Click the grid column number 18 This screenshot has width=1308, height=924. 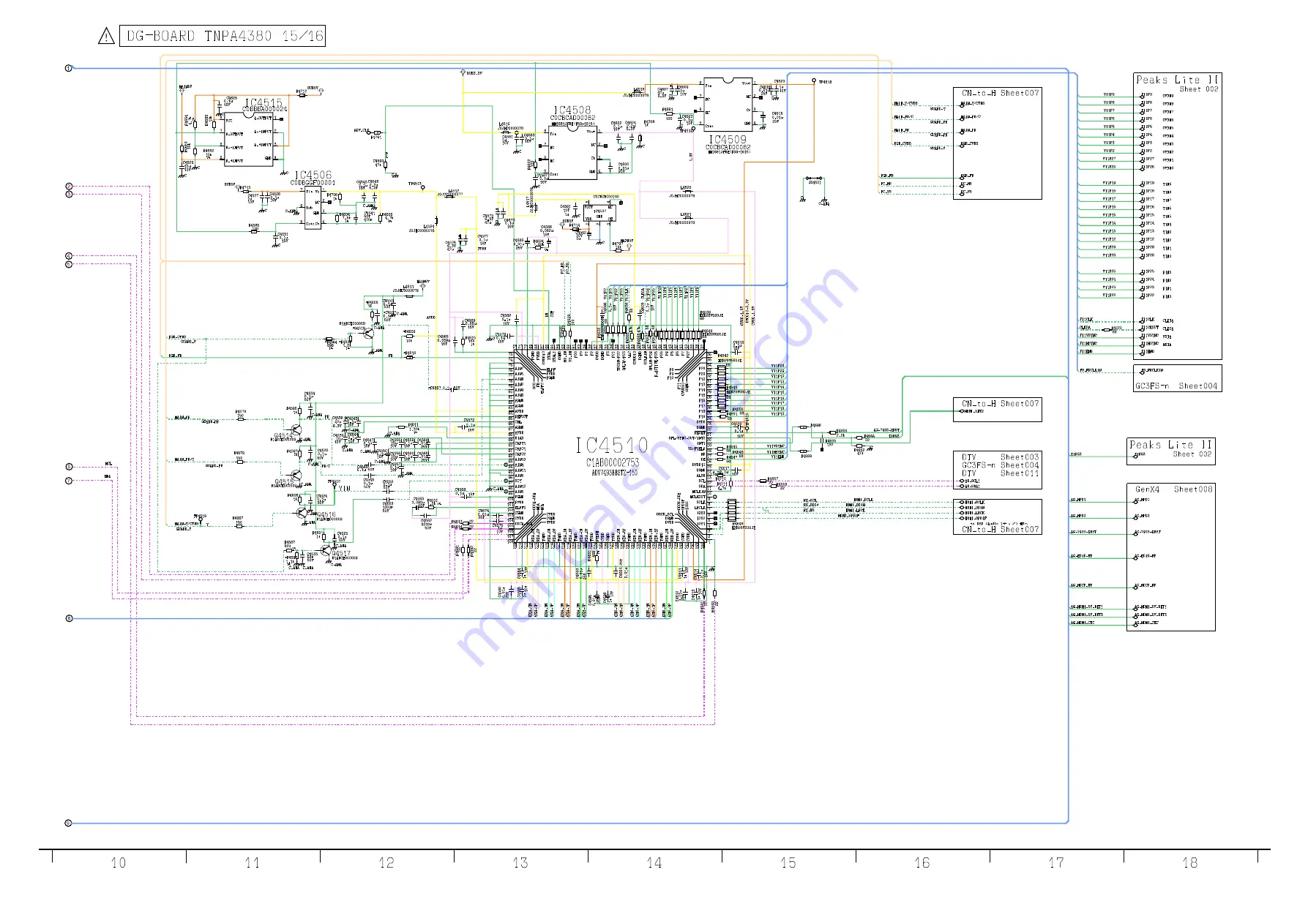click(x=1190, y=863)
